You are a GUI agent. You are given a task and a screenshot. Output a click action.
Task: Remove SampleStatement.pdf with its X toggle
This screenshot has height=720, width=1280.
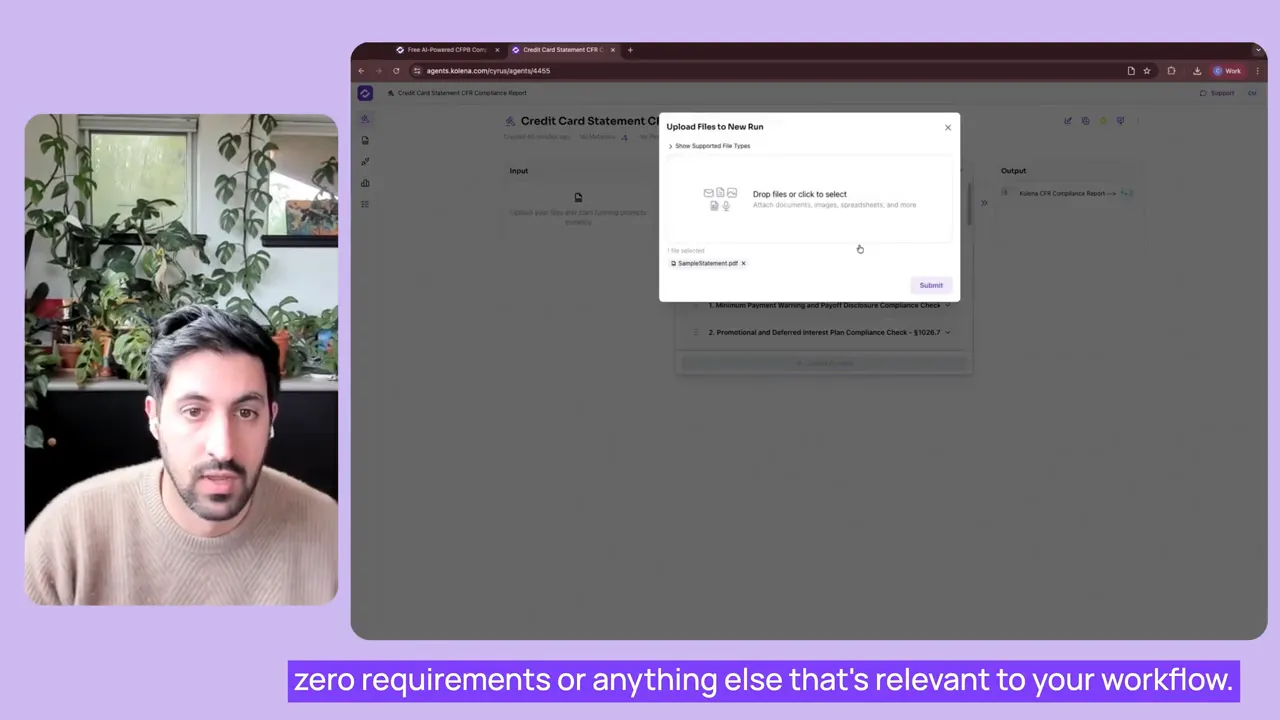pos(743,263)
